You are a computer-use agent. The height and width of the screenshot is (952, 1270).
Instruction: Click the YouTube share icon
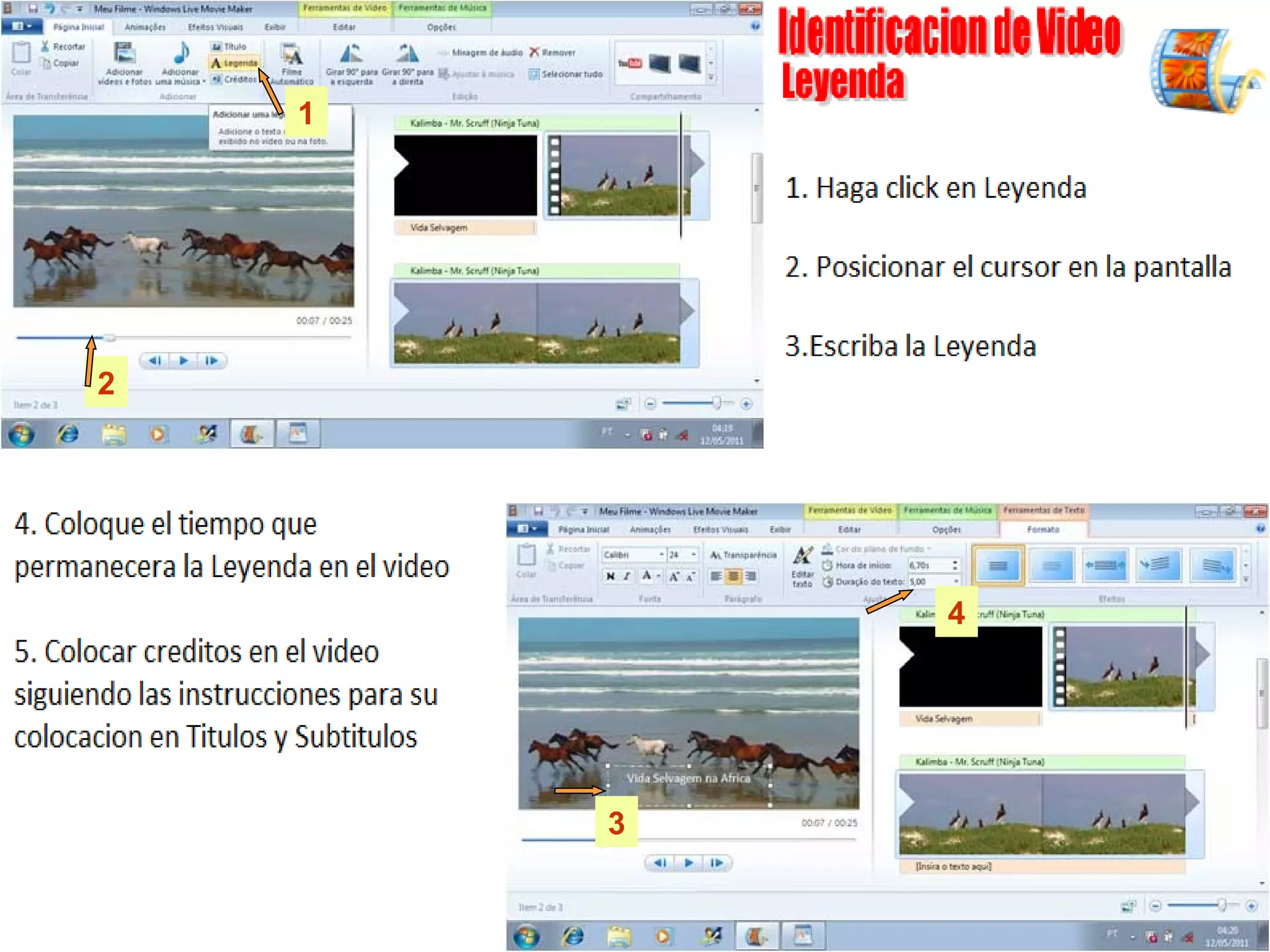pyautogui.click(x=629, y=63)
